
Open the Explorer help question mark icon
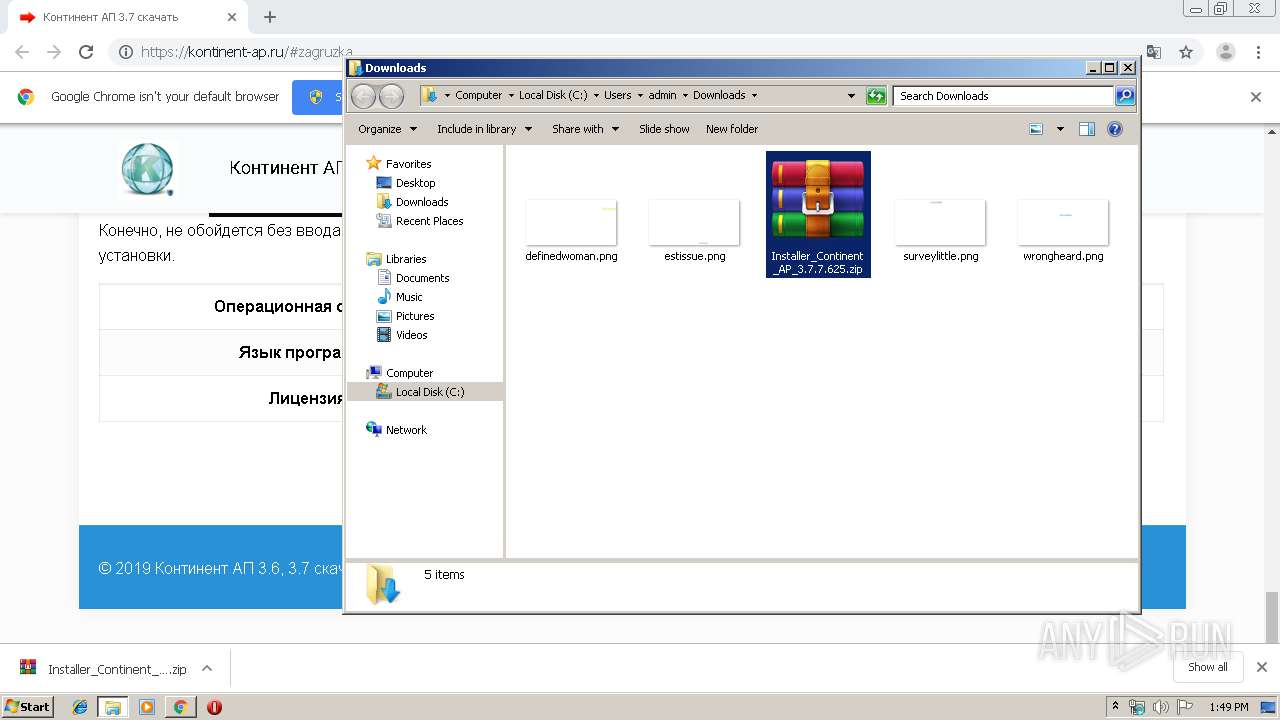[1115, 129]
